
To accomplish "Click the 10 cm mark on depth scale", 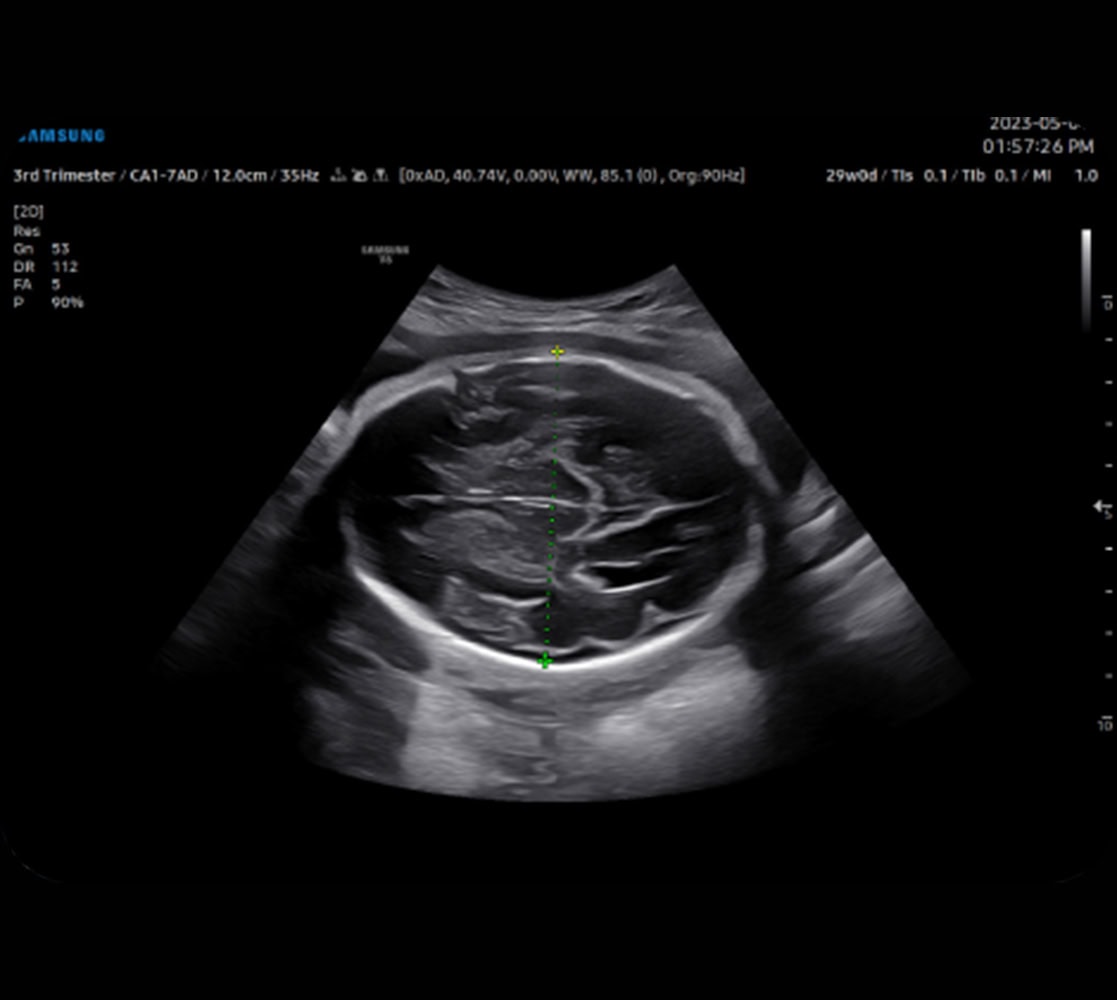I will (x=1106, y=723).
